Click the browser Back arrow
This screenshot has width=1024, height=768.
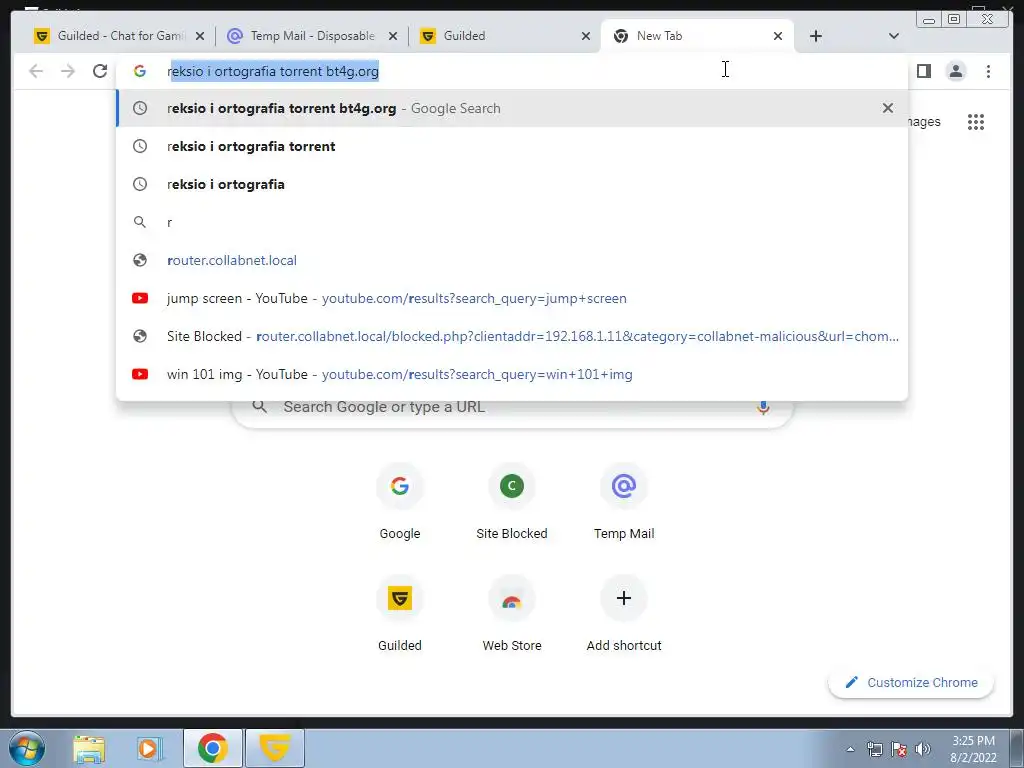[x=36, y=71]
